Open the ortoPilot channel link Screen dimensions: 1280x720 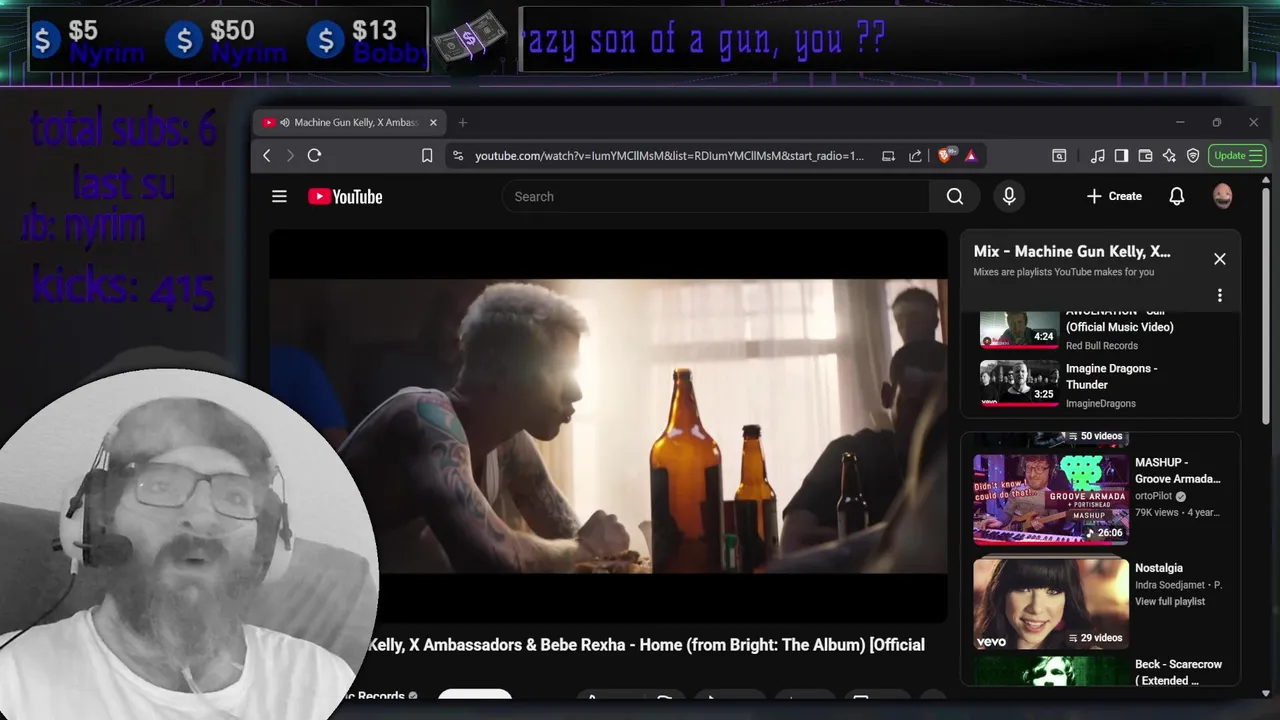tap(1153, 496)
